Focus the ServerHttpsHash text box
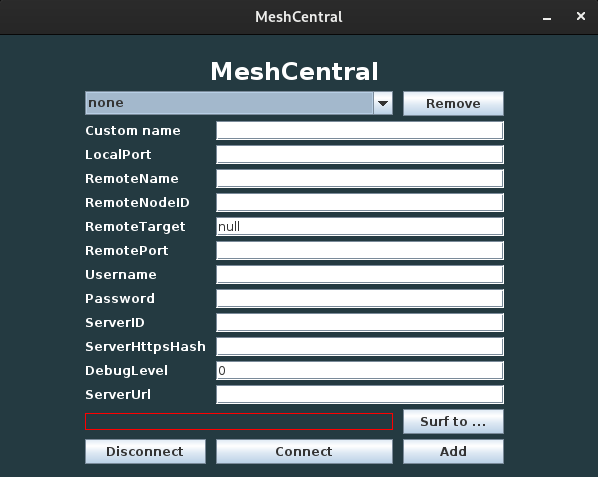Viewport: 598px width, 477px height. 360,347
